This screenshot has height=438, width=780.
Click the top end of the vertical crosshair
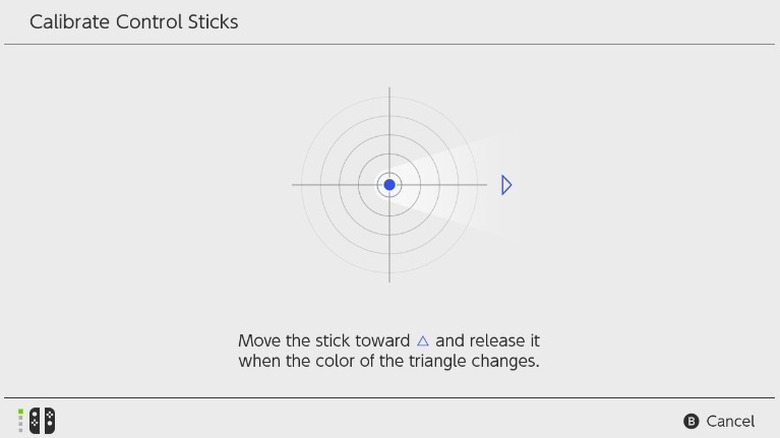pyautogui.click(x=390, y=91)
